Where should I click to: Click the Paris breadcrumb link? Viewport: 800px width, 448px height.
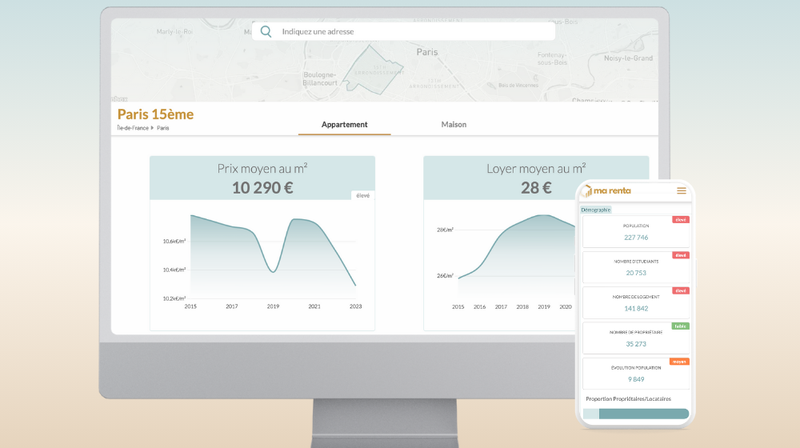163,128
